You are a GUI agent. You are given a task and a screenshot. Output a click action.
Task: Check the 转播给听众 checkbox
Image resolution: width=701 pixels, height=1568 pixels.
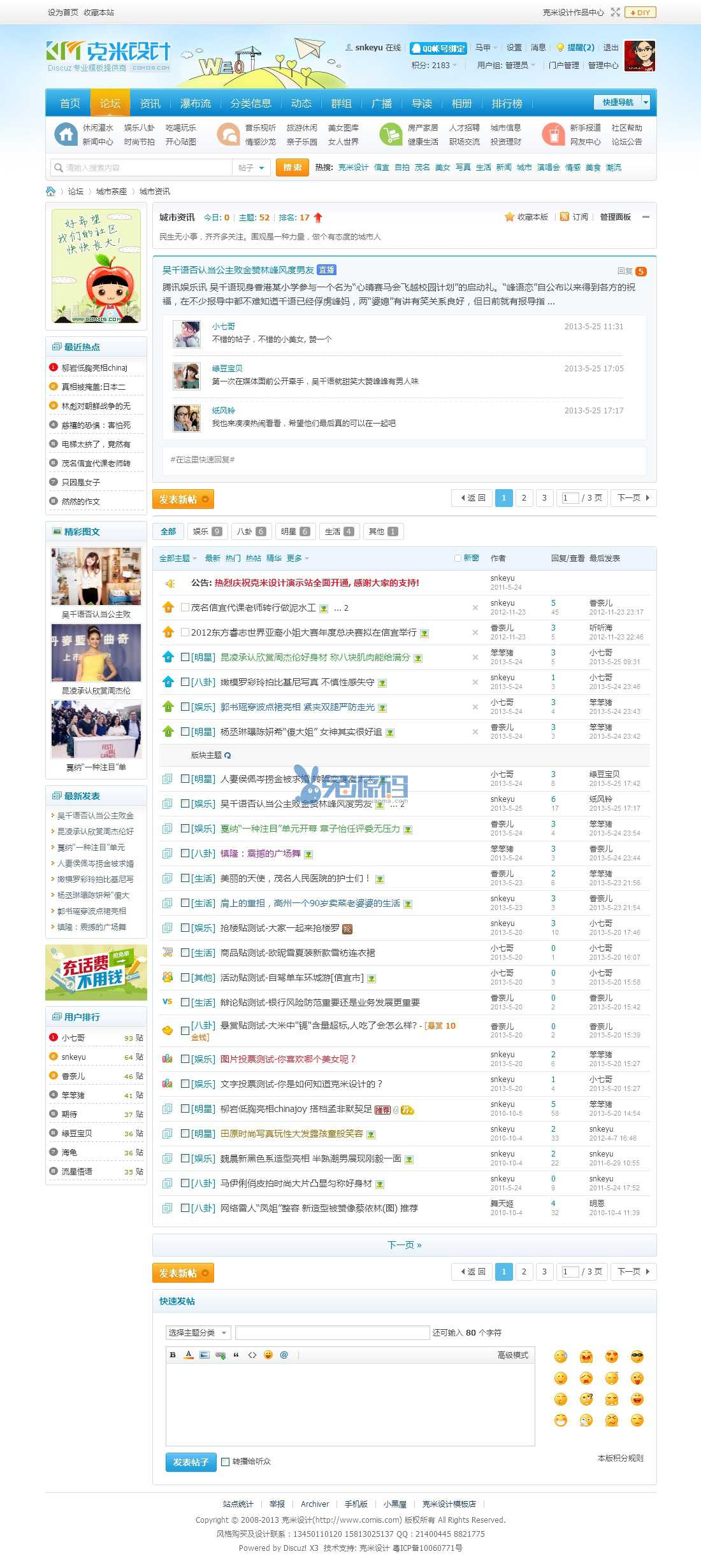pyautogui.click(x=225, y=1462)
